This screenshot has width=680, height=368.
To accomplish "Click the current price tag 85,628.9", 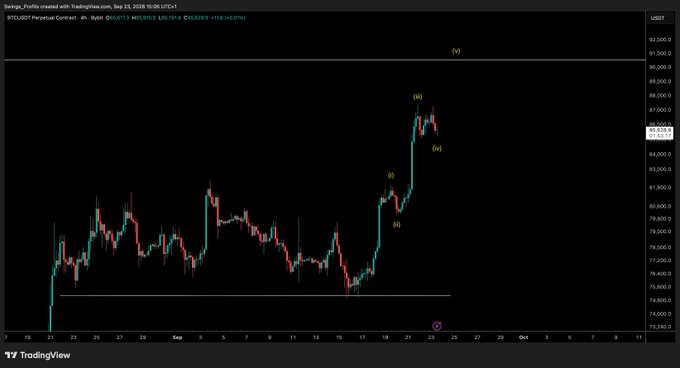I will click(660, 130).
